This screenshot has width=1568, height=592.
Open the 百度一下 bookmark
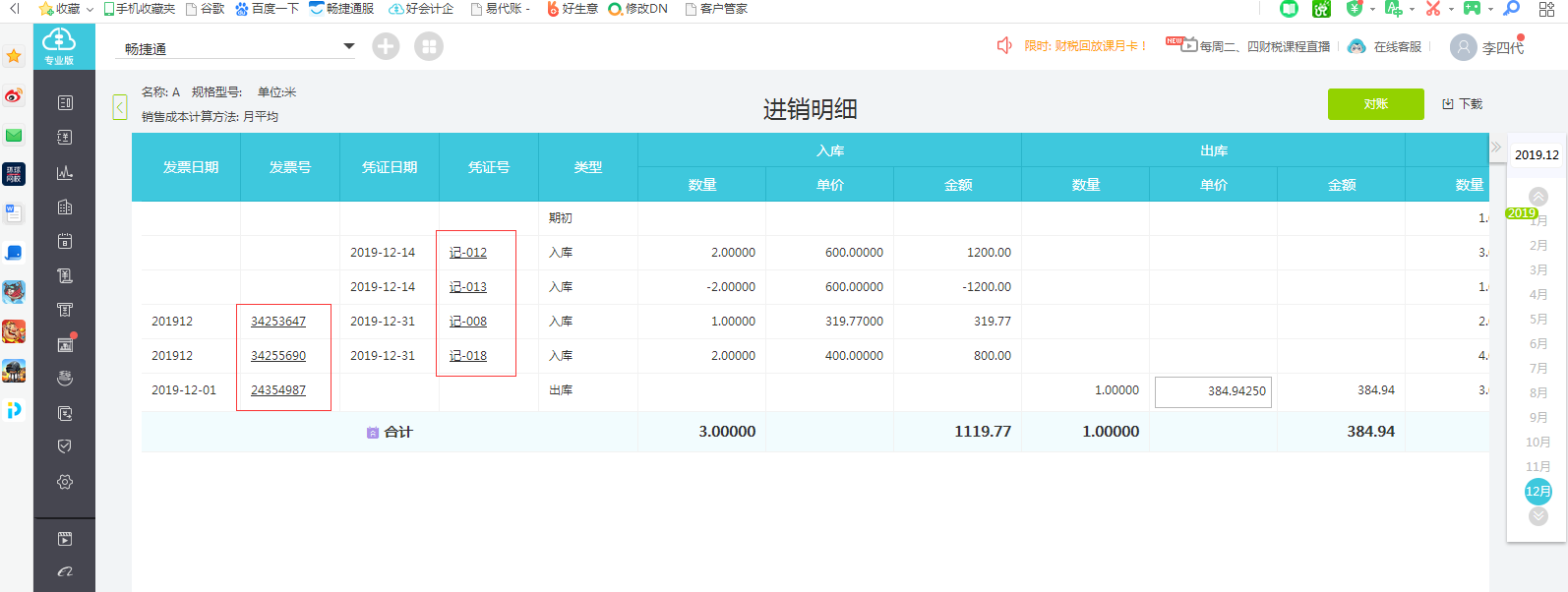pos(267,9)
